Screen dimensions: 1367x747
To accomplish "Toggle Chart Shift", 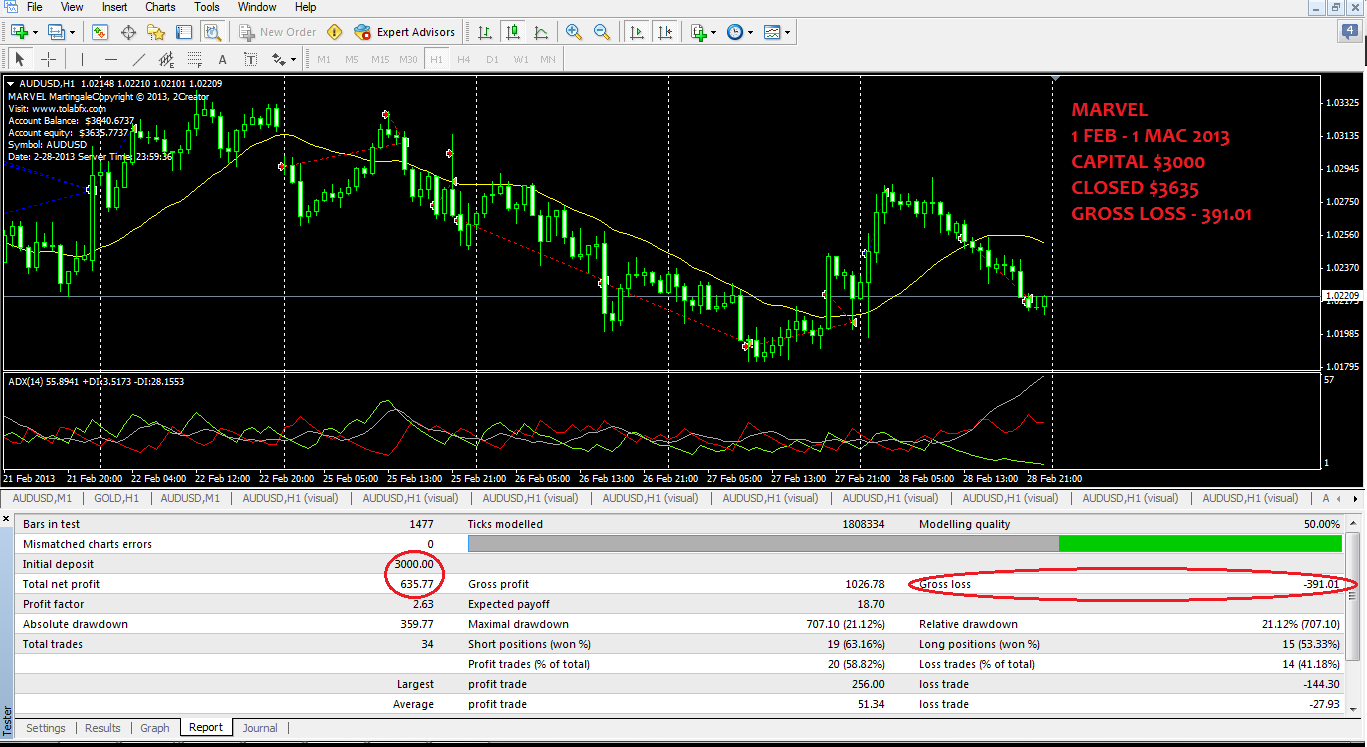I will pos(664,32).
